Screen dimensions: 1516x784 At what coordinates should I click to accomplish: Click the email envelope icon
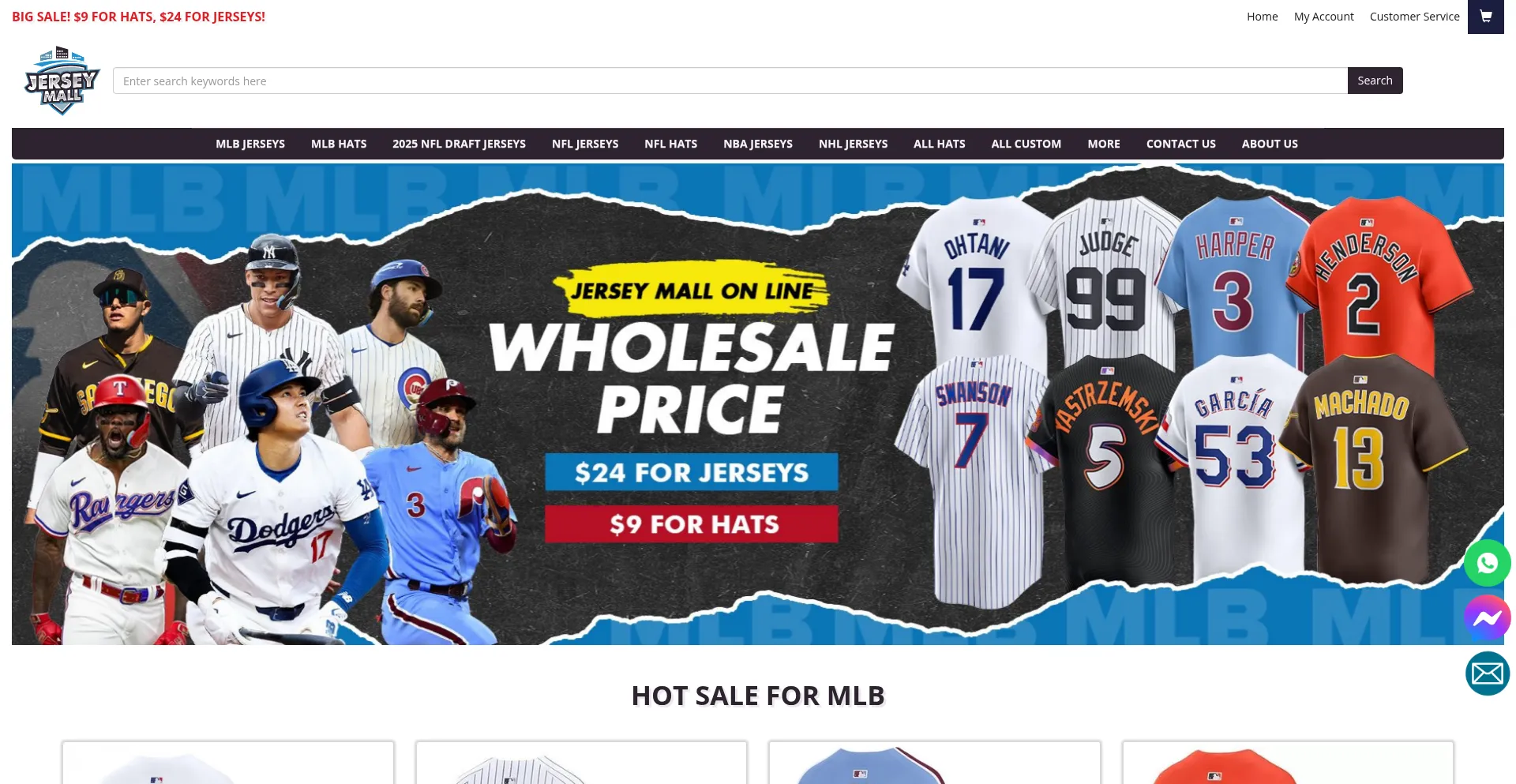point(1488,673)
